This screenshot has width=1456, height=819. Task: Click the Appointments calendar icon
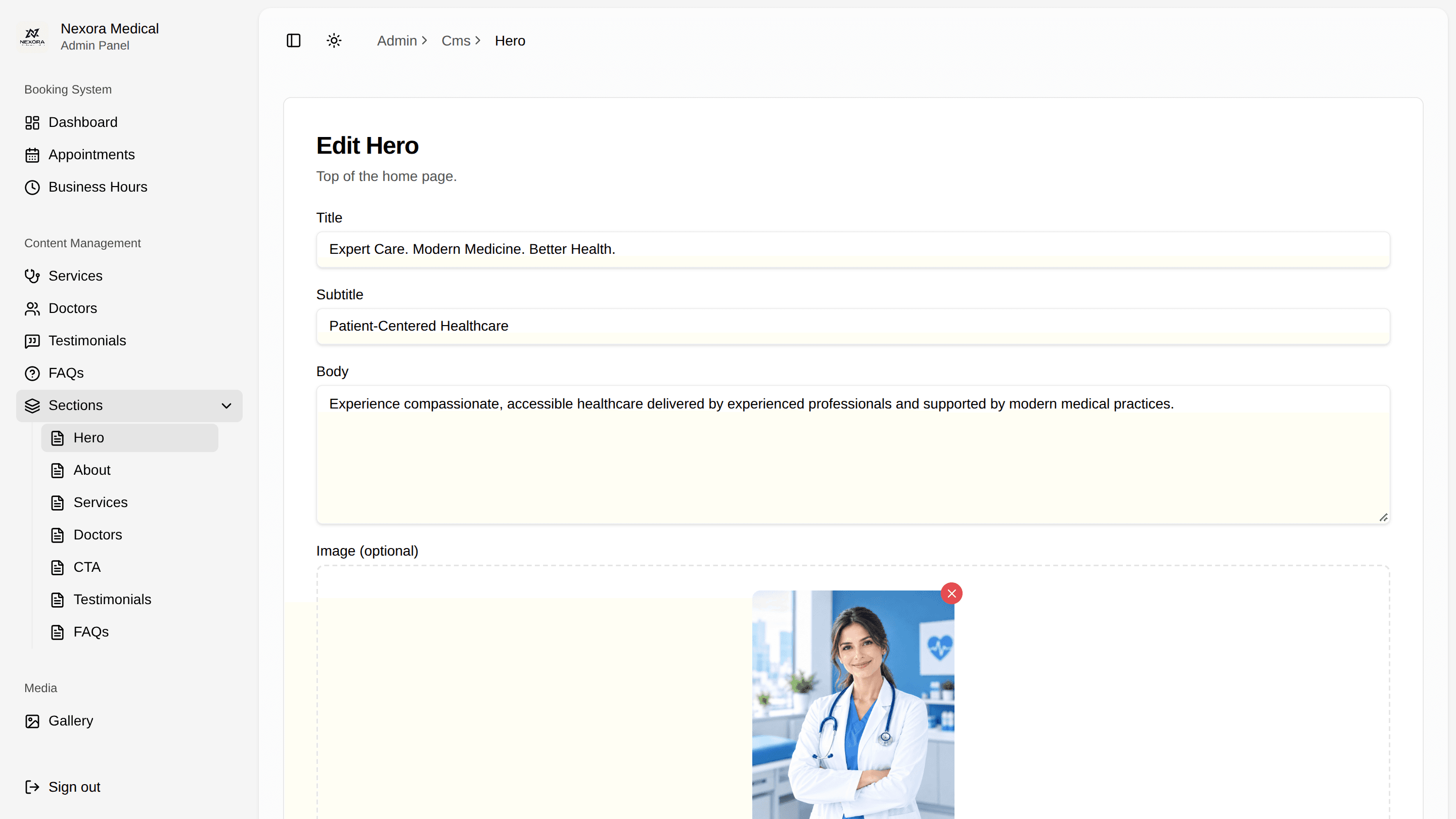pyautogui.click(x=32, y=155)
